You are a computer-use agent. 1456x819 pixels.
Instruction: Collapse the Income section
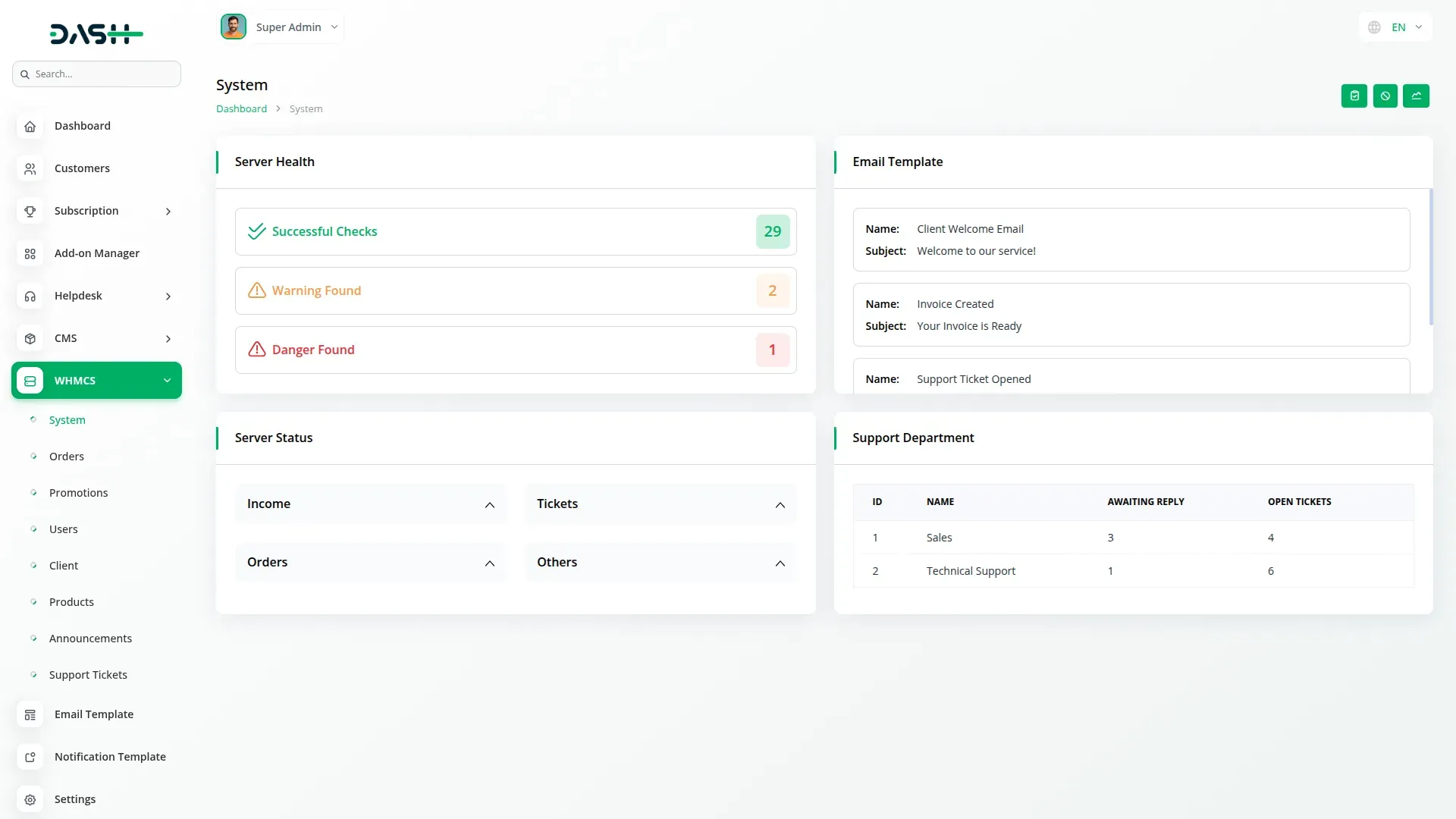pos(490,505)
